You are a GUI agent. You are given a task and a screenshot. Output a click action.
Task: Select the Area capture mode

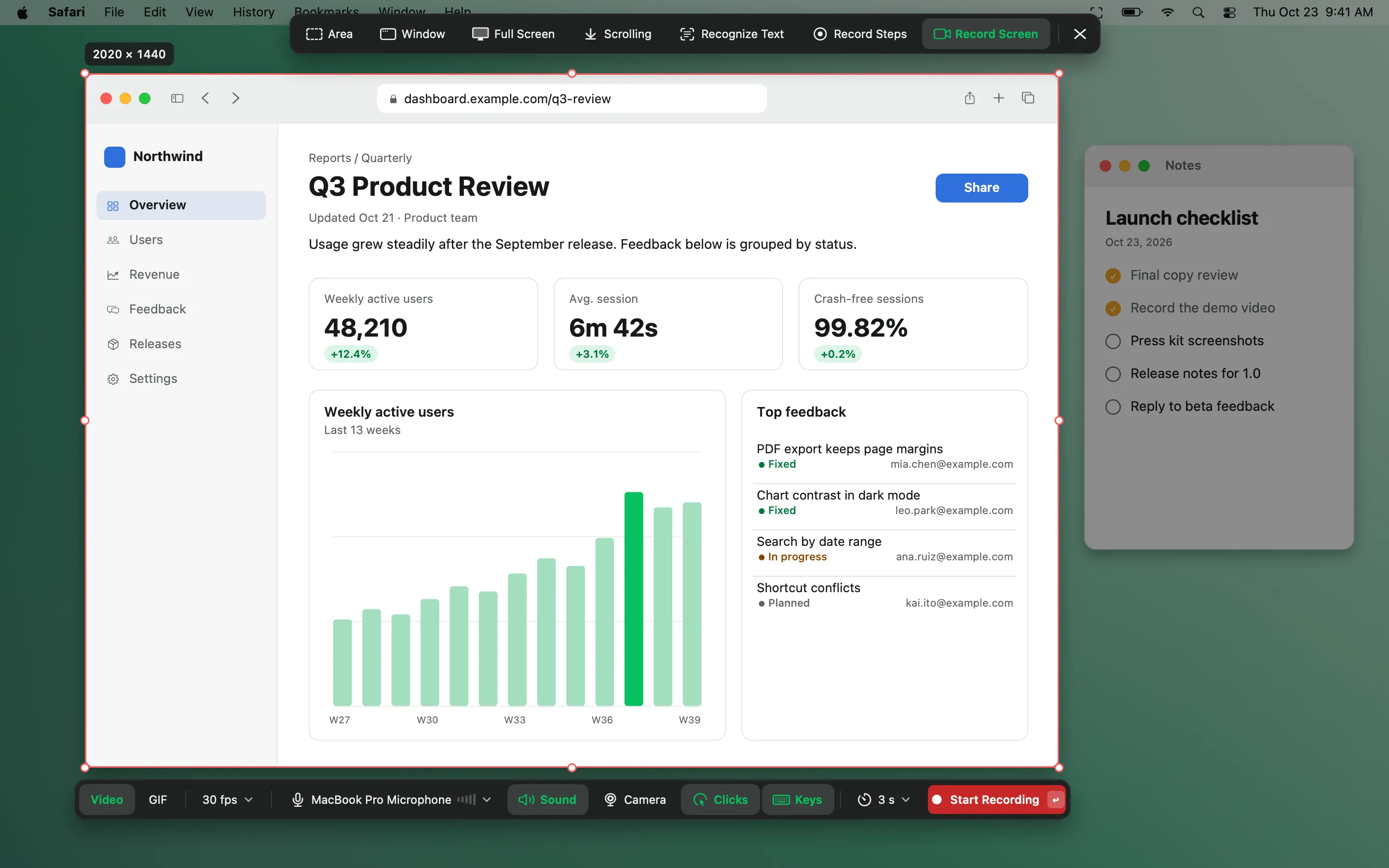click(x=329, y=34)
